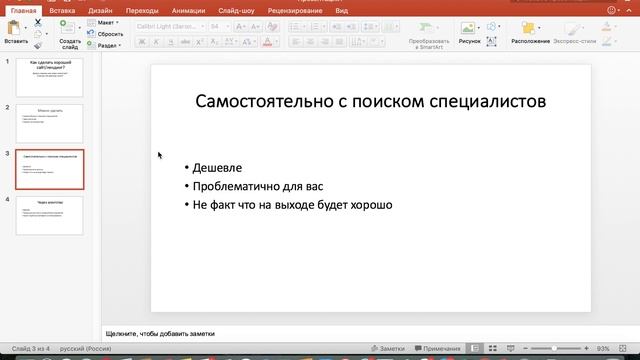The width and height of the screenshot is (640, 360).
Task: Toggle Comments (Примечания) pane
Action: [438, 349]
